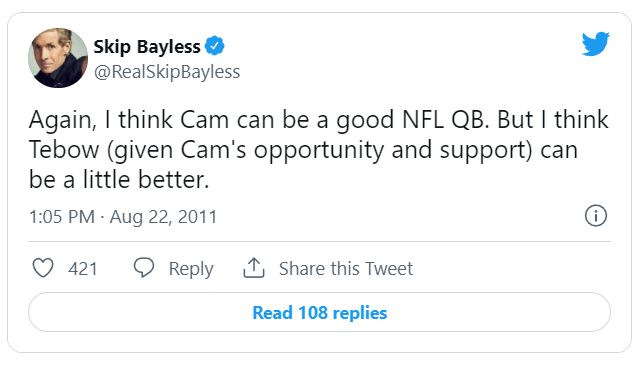Like the tweet with heart icon

click(x=43, y=268)
